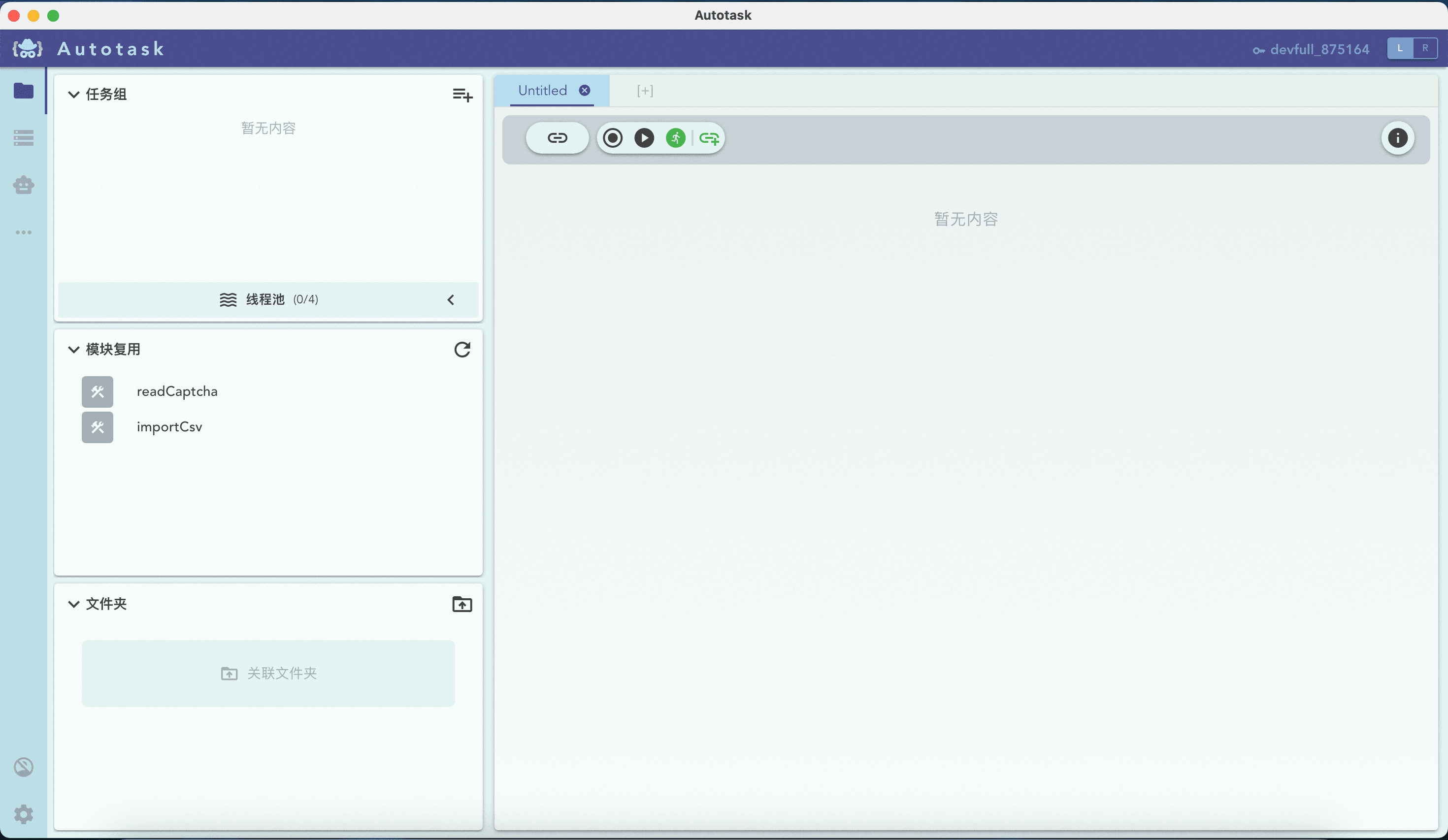Expand the 线程池 thread pool arrow

pos(451,300)
